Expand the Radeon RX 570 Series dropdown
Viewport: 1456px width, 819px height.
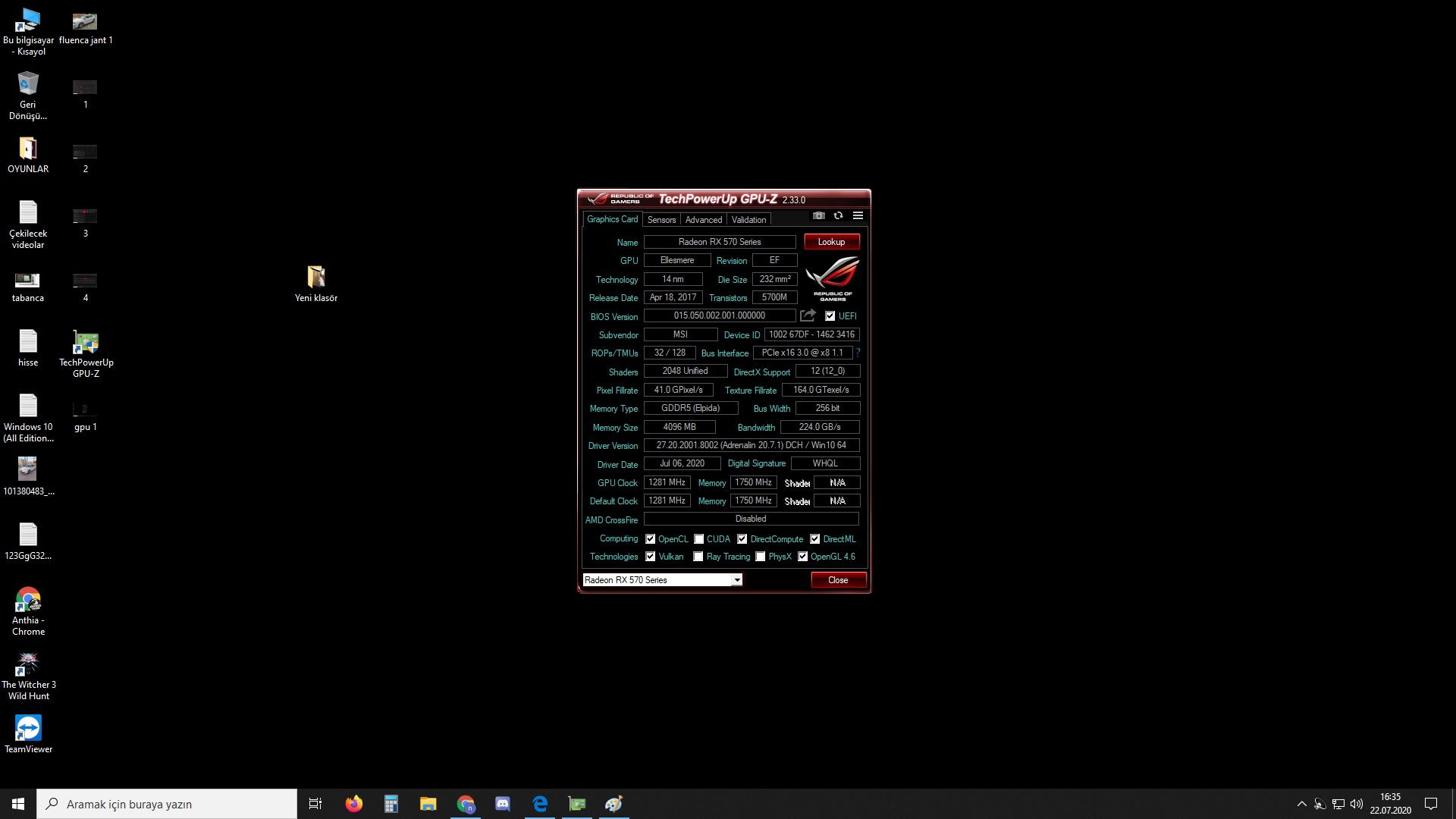(x=736, y=580)
